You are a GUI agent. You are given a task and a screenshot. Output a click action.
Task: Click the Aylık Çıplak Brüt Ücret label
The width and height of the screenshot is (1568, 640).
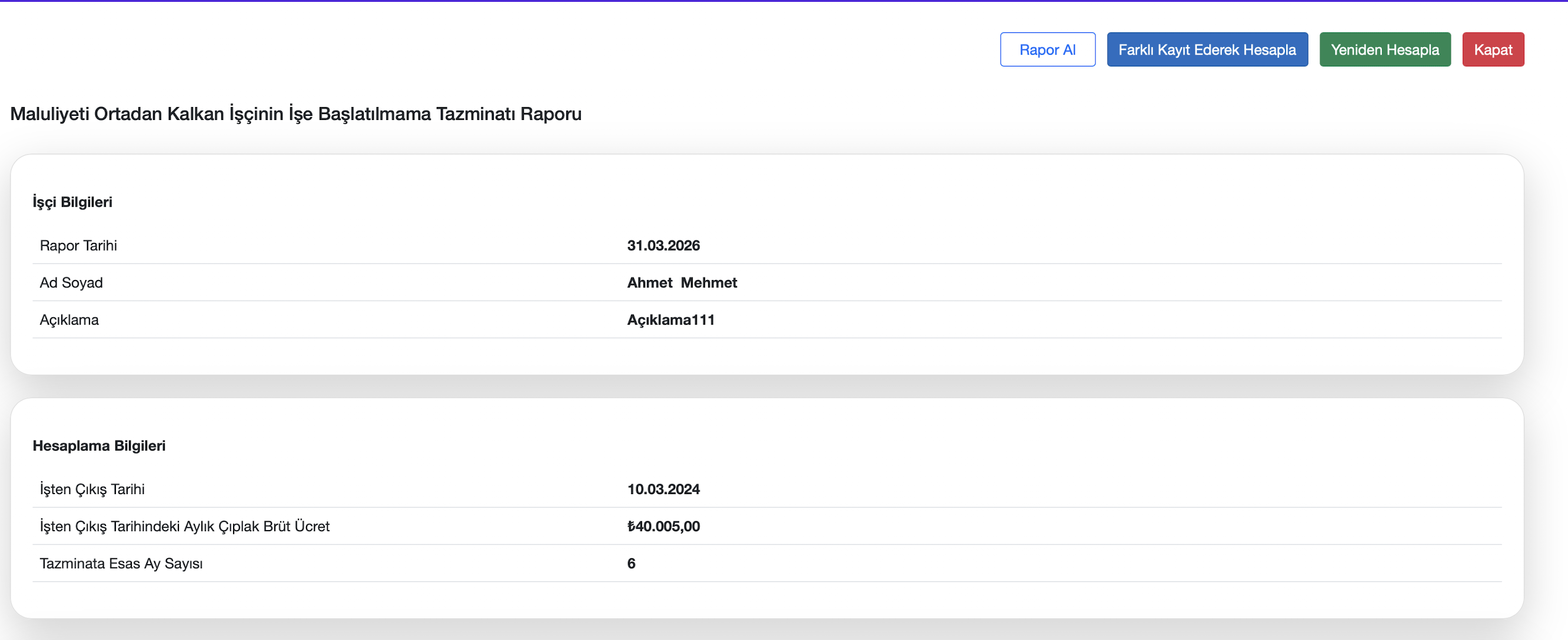(184, 526)
